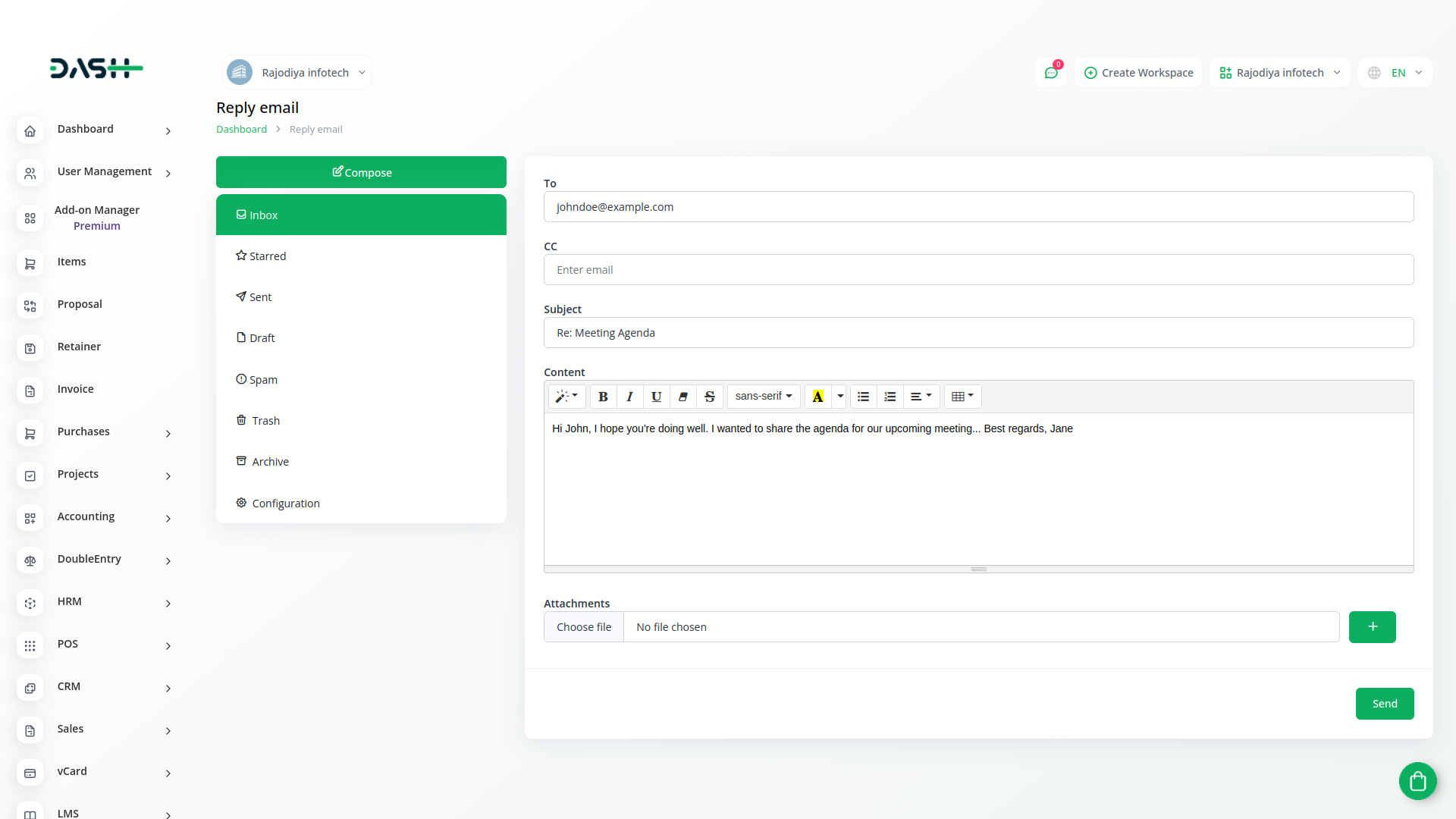Open the chat messages notification icon
Viewport: 1456px width, 819px height.
(x=1051, y=73)
